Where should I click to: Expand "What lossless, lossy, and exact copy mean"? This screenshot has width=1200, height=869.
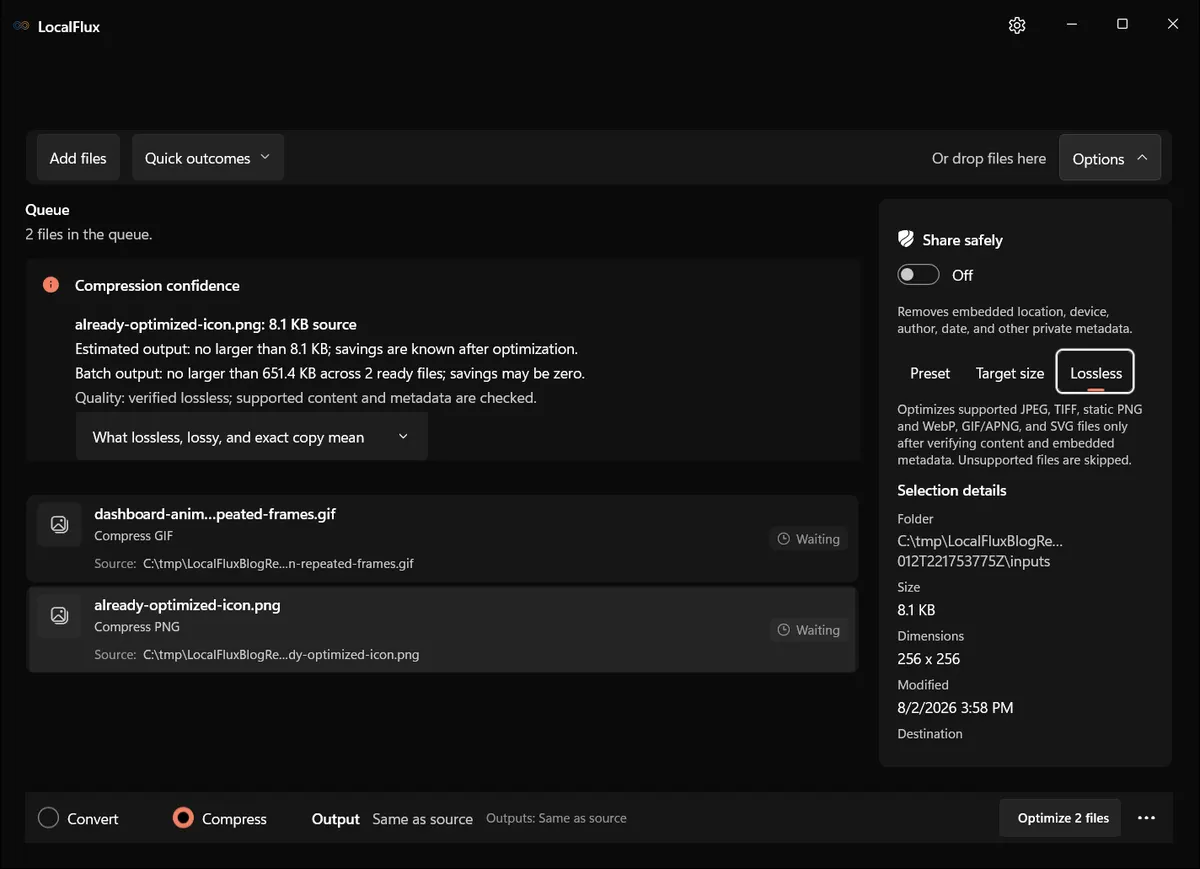(x=251, y=437)
